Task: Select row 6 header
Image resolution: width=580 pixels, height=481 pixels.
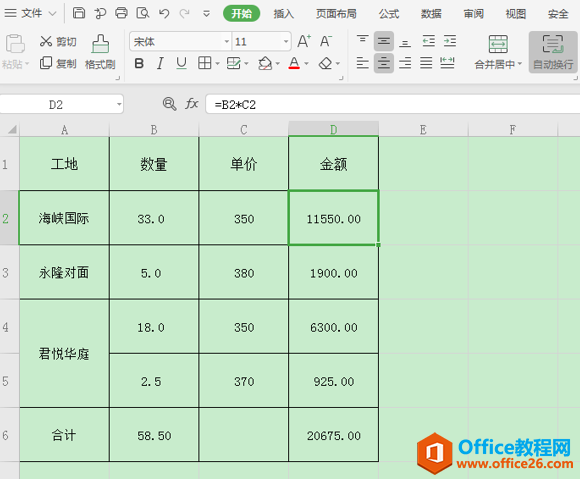Action: [x=9, y=435]
